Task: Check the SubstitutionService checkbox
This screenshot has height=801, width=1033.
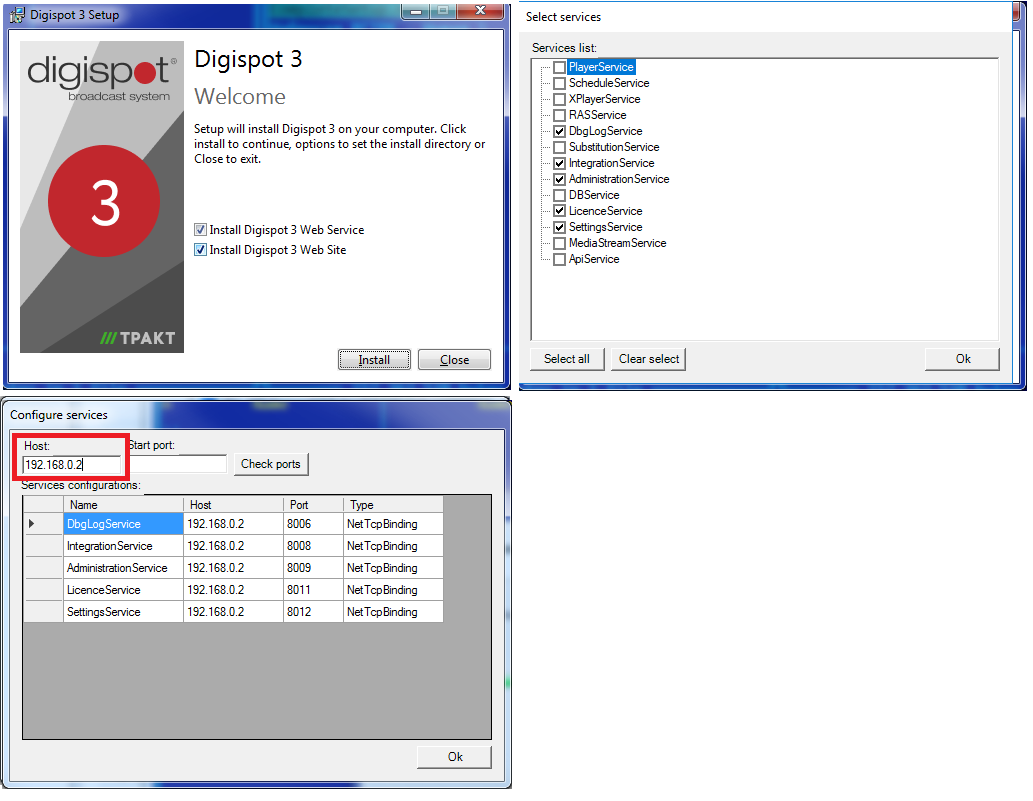Action: pyautogui.click(x=559, y=148)
